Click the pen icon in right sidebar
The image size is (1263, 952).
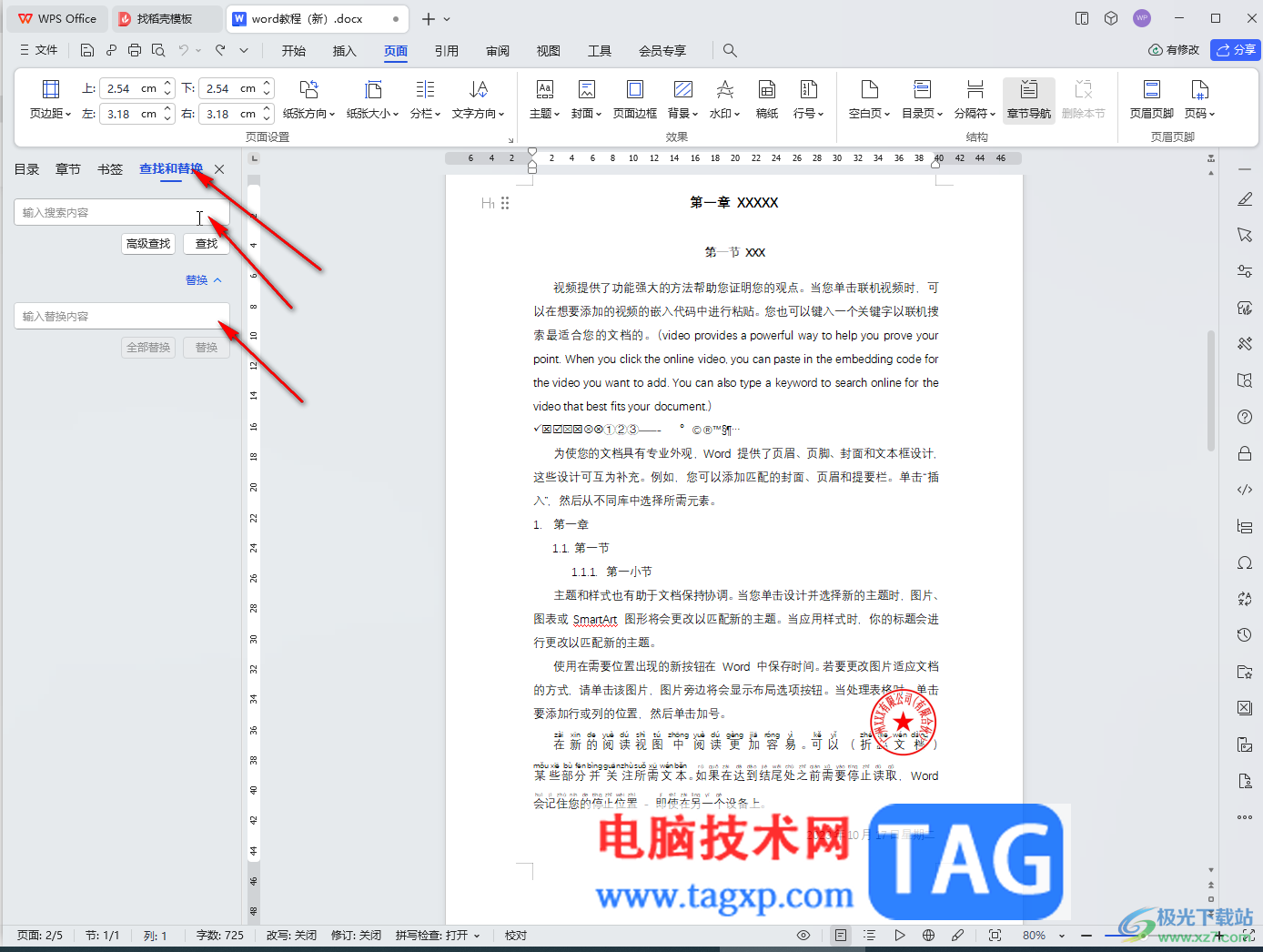click(x=1245, y=198)
